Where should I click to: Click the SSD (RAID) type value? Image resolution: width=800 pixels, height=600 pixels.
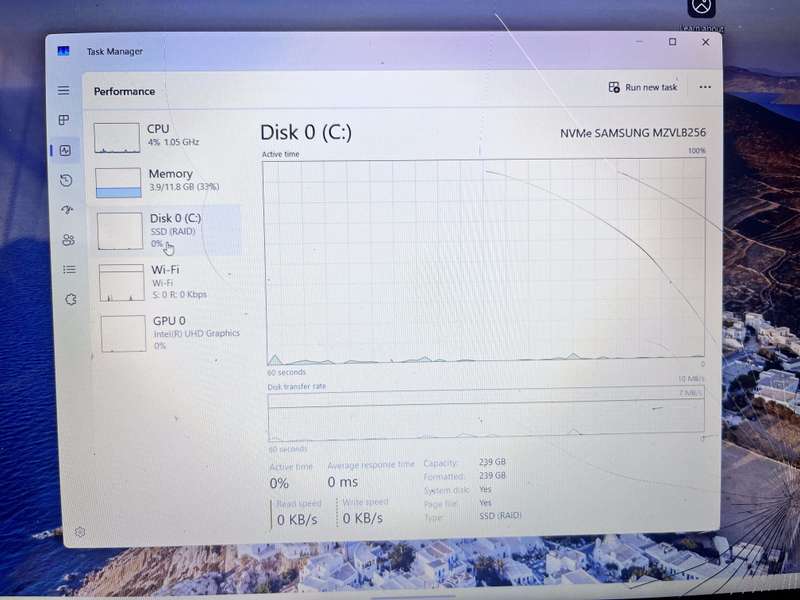tap(500, 516)
